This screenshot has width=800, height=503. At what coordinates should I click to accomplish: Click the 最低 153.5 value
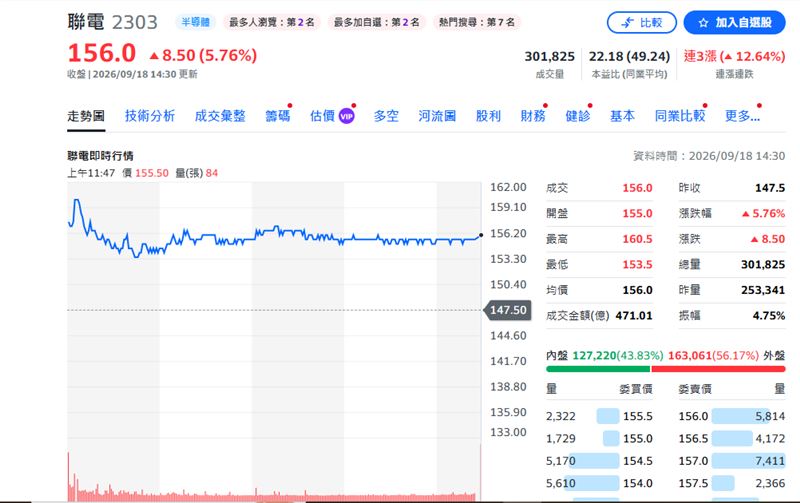637,264
